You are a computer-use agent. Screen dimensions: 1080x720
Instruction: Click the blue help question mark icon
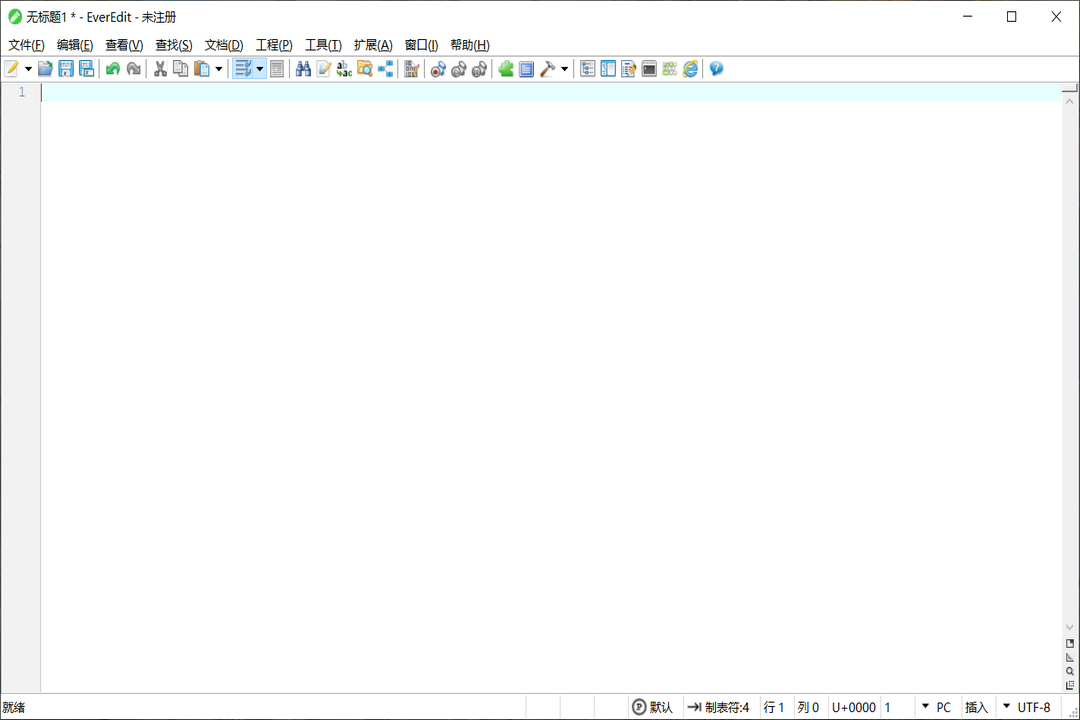click(716, 69)
